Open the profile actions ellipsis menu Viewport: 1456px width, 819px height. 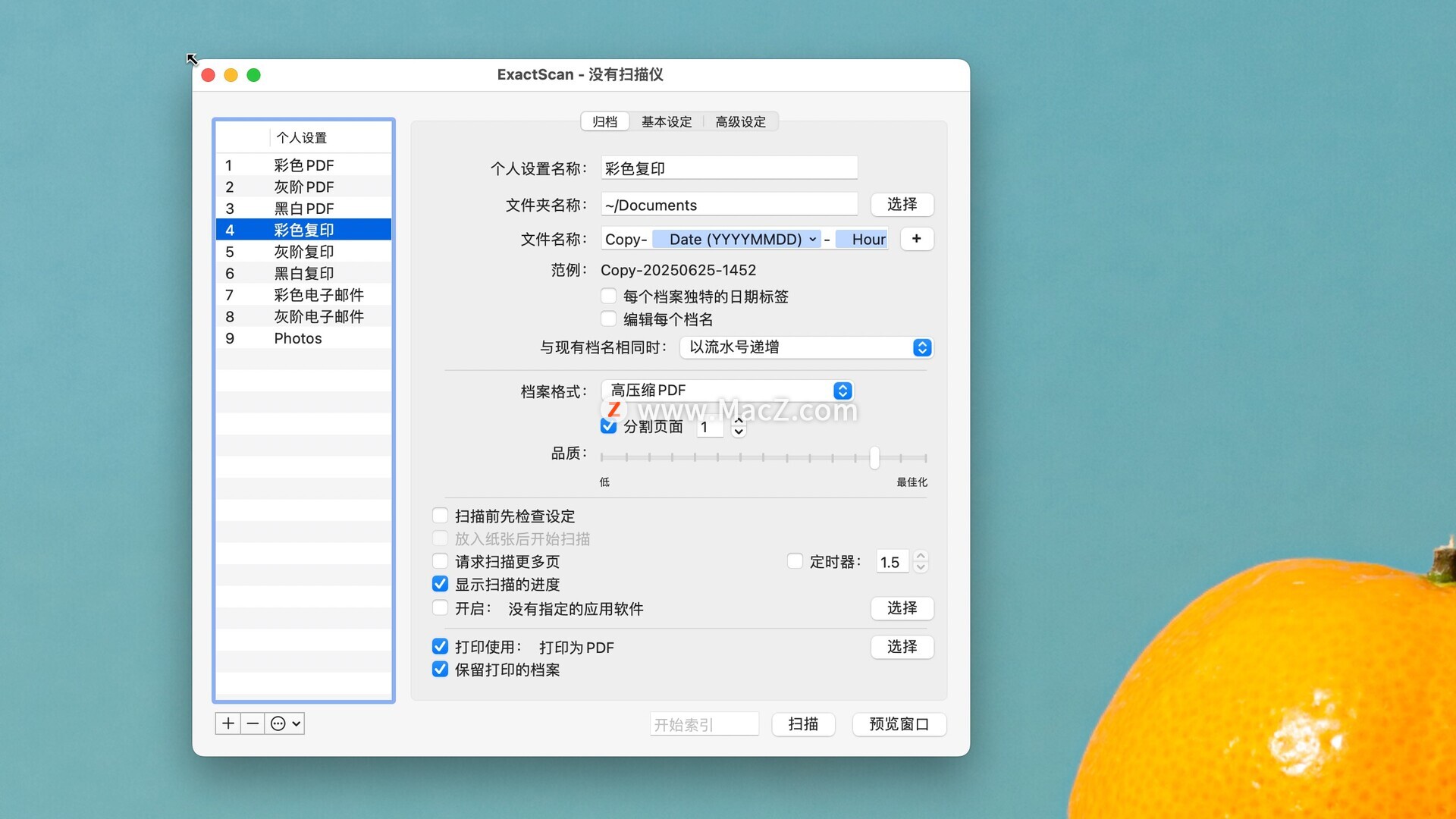point(285,723)
